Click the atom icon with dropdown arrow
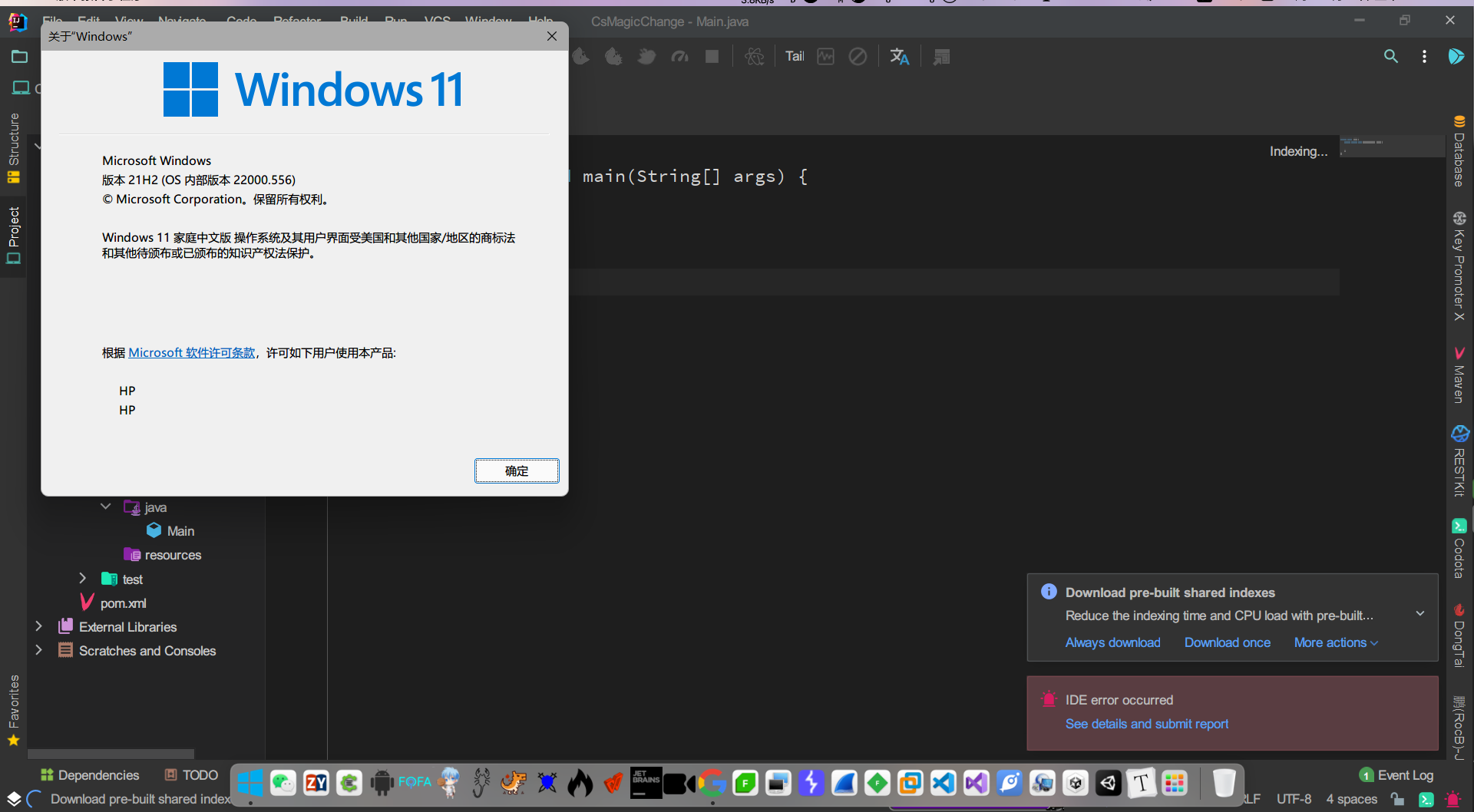Image resolution: width=1474 pixels, height=812 pixels. click(x=755, y=56)
